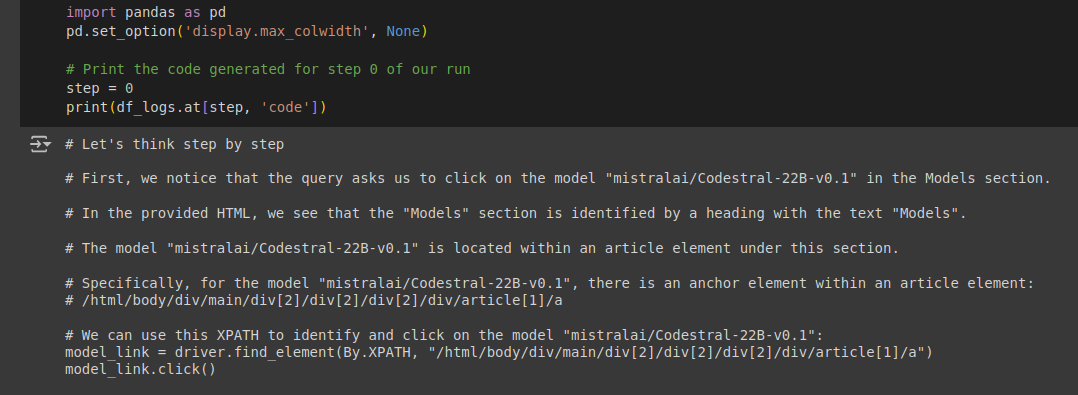Screen dimensions: 1078x395
Task: Open the cell output actions icon
Action: [x=41, y=144]
